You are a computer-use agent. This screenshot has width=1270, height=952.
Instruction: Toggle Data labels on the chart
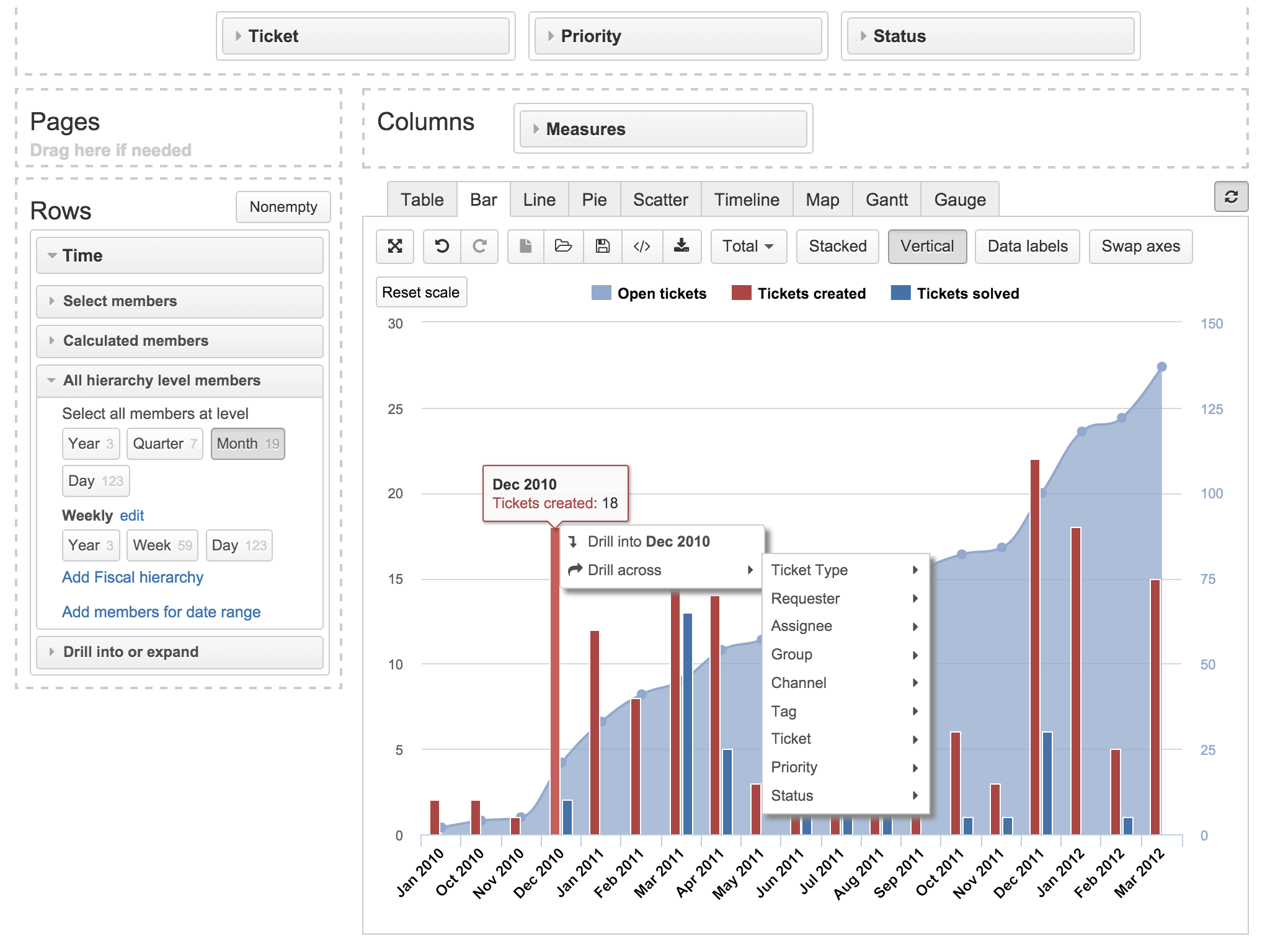pyautogui.click(x=1027, y=246)
